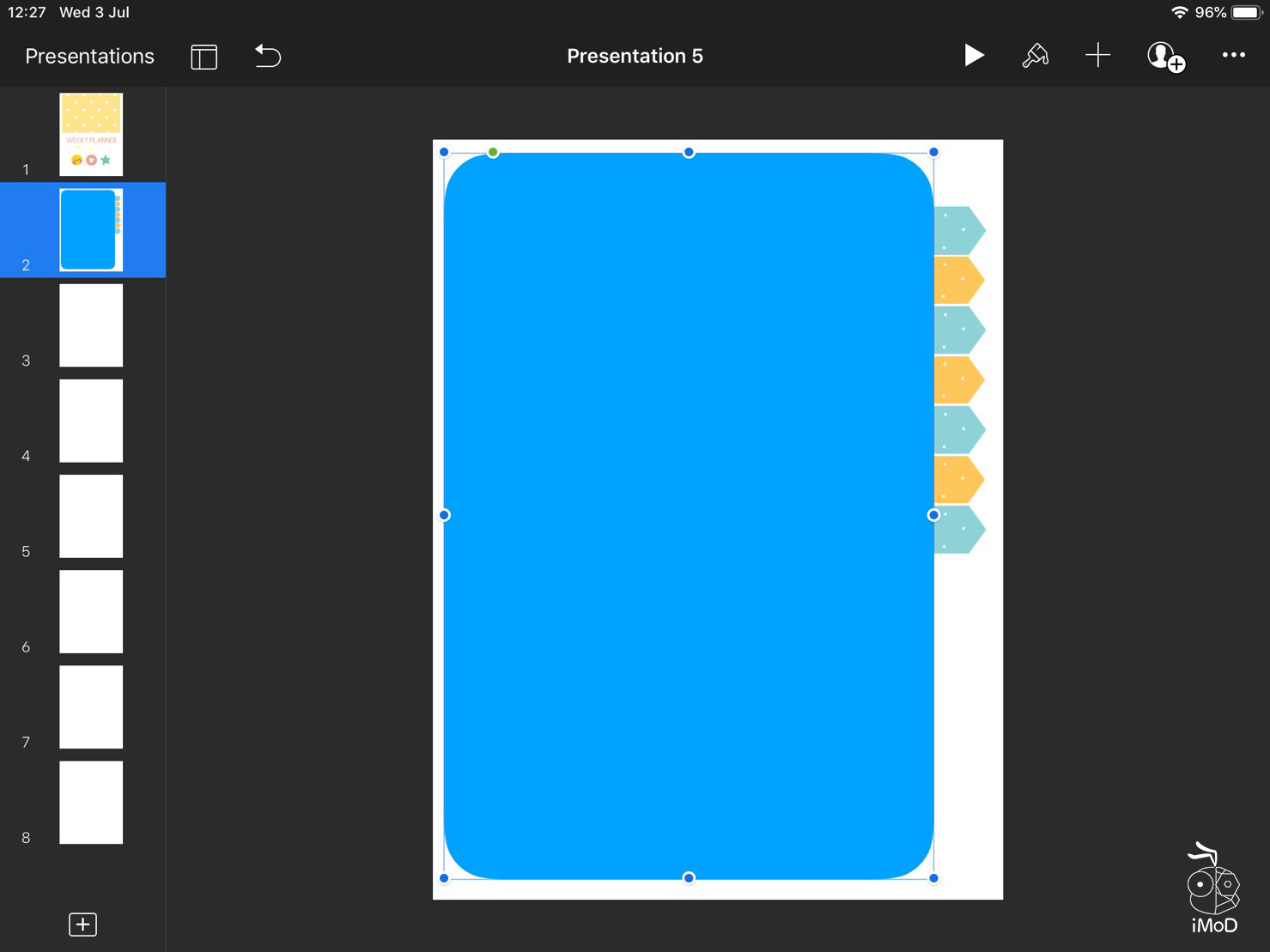This screenshot has width=1270, height=952.
Task: Click the Presentation 5 title
Action: [635, 56]
